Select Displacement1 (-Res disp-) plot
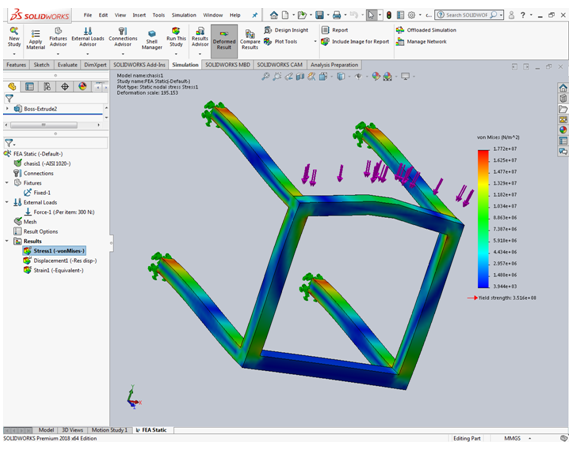This screenshot has width=576, height=449. point(60,261)
